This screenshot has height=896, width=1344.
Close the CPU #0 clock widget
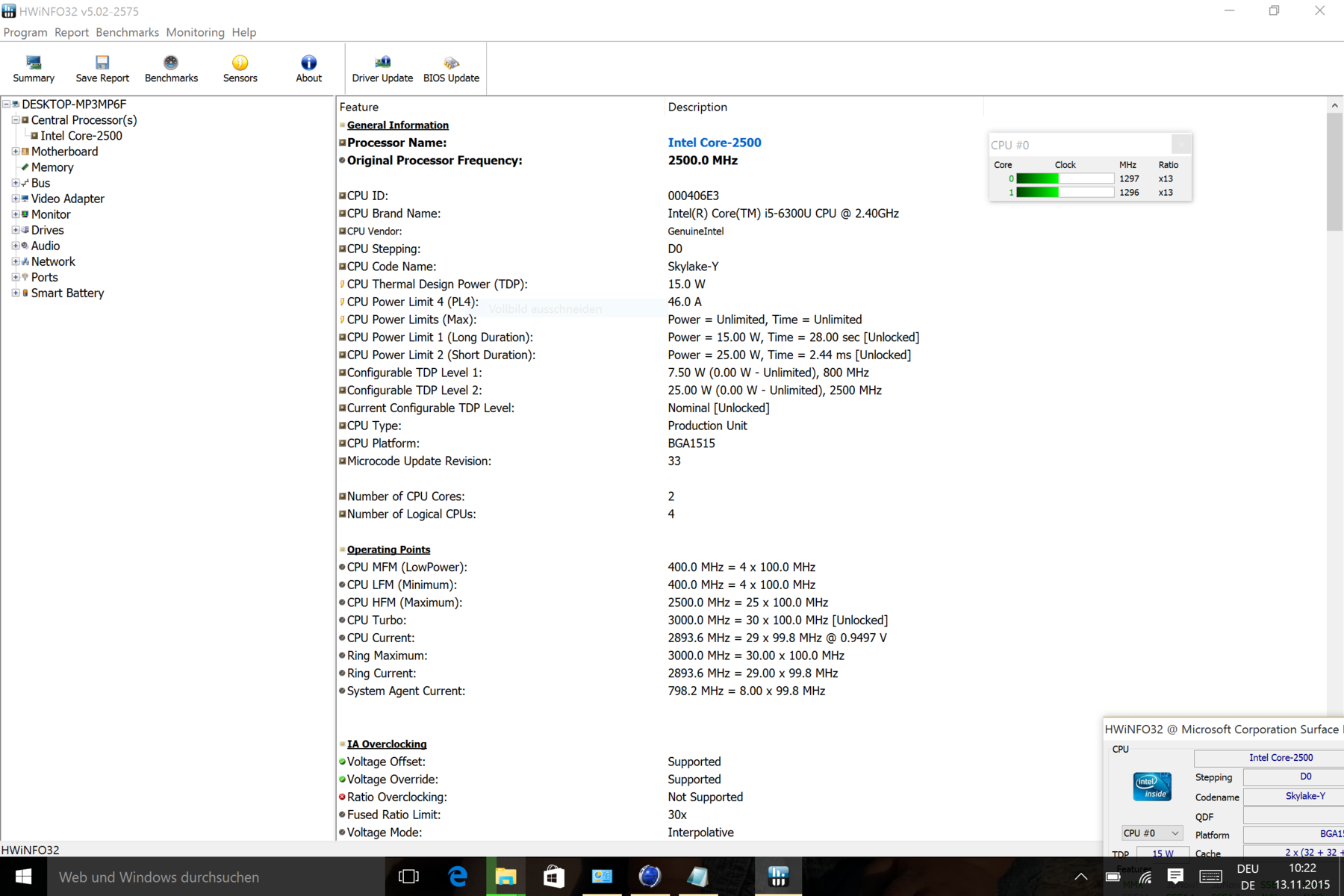pos(1180,144)
